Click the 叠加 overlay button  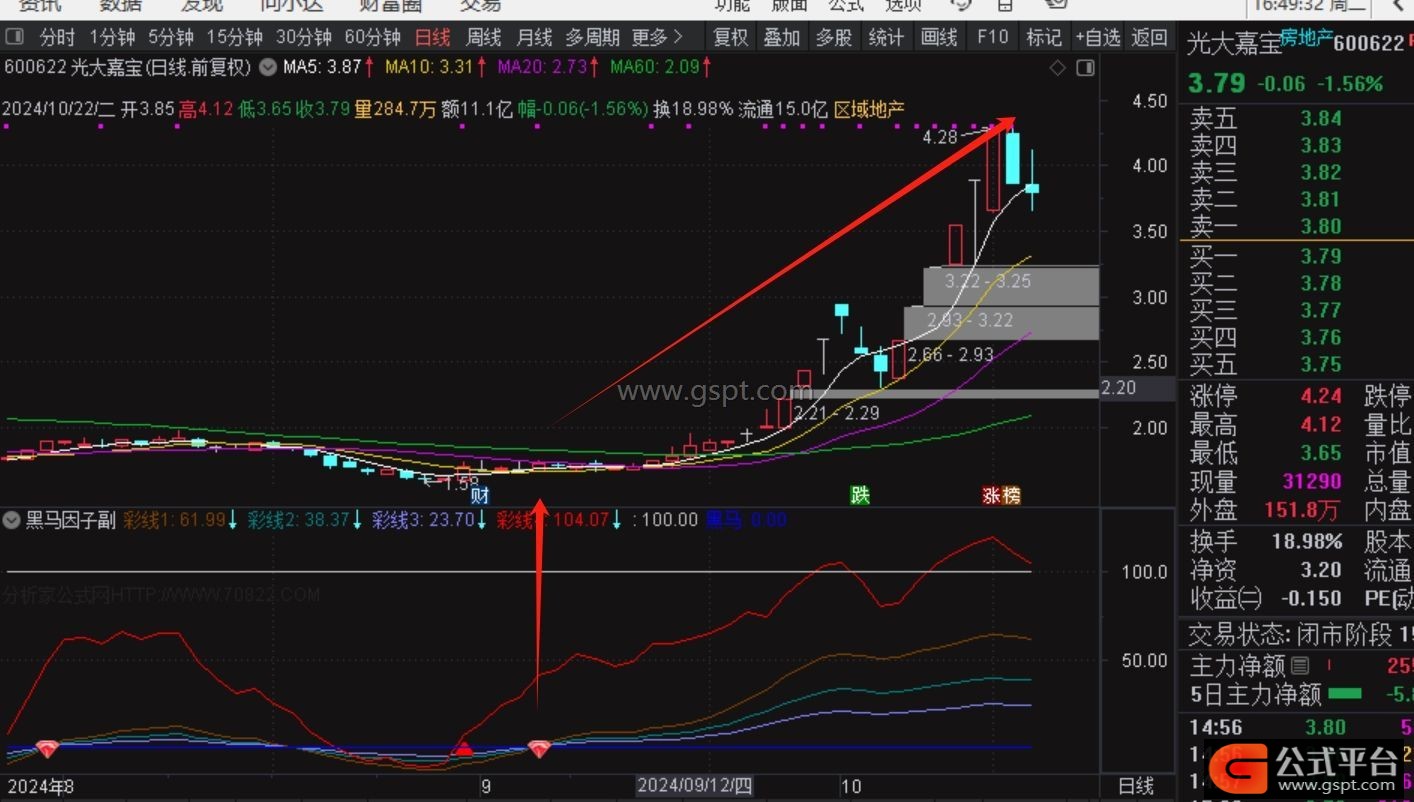pos(782,38)
